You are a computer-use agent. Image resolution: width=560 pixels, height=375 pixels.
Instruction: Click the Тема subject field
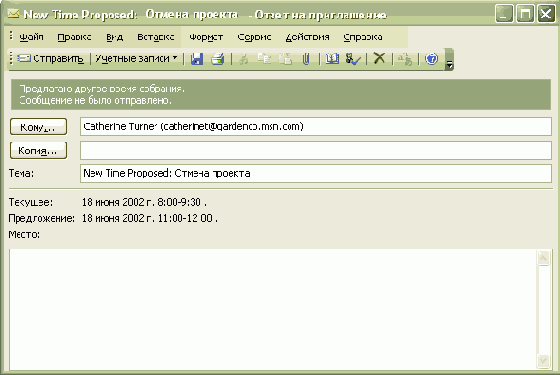click(316, 173)
